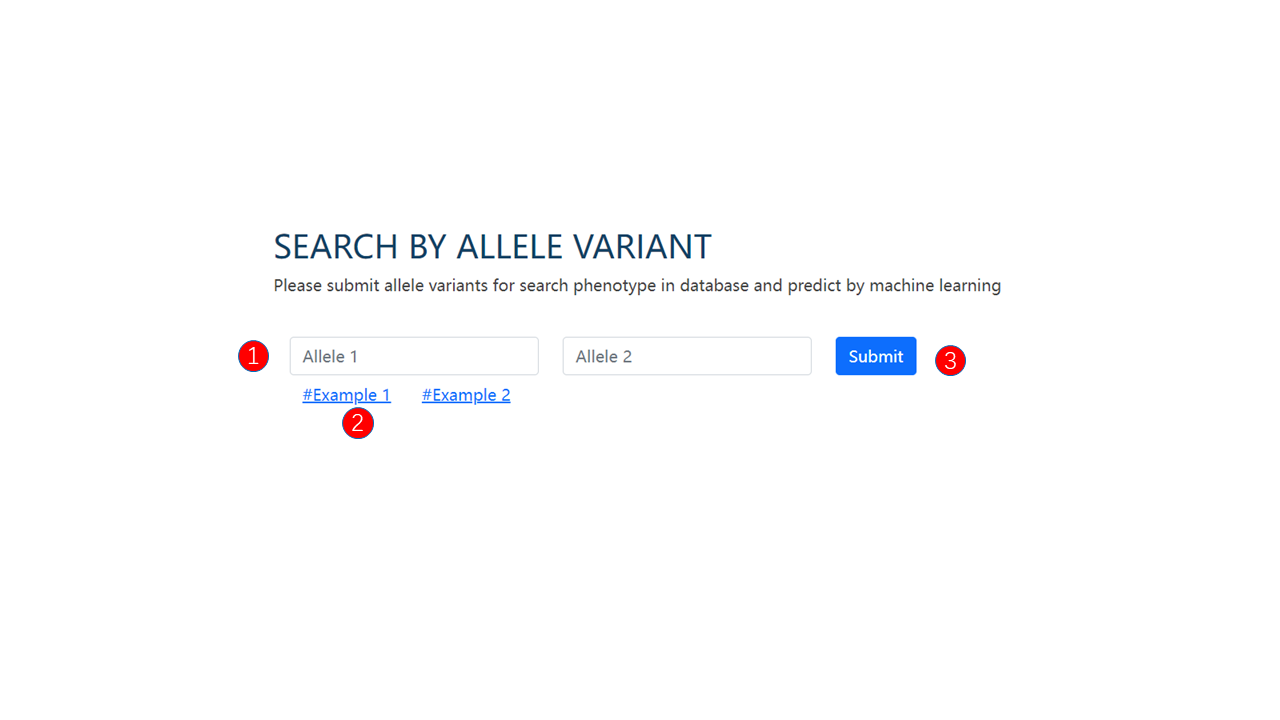The width and height of the screenshot is (1280, 720).
Task: Open the #Example 2 link
Action: [x=466, y=395]
